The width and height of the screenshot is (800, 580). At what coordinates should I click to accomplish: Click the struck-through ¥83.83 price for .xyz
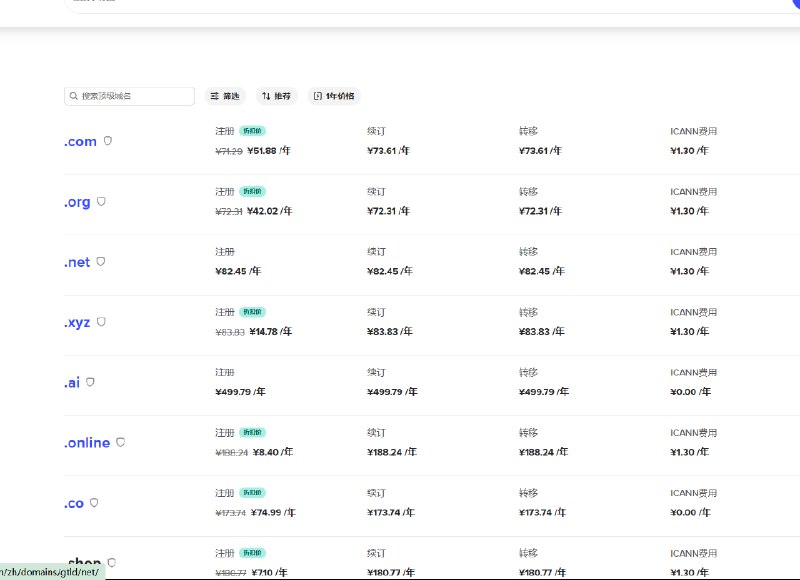(x=230, y=332)
